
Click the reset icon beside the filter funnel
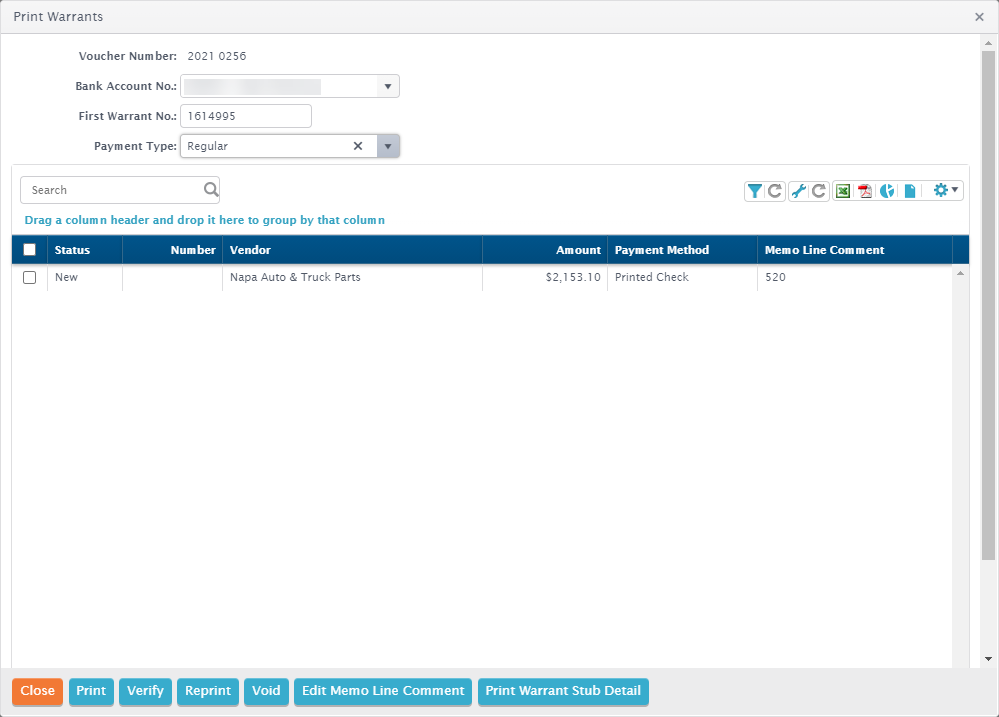[x=775, y=191]
